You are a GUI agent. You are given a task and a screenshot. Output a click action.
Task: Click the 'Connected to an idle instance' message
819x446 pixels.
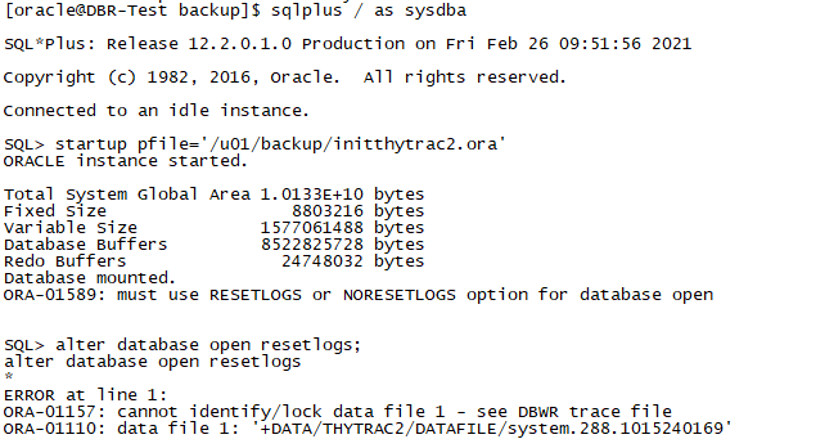156,111
